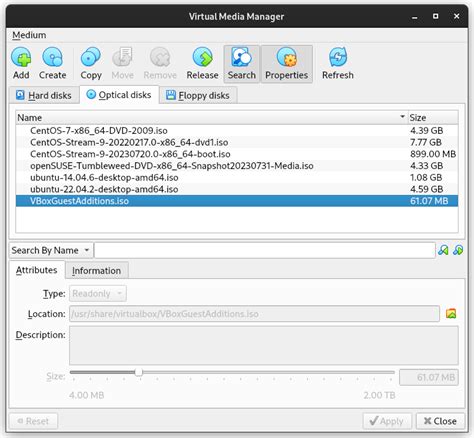
Task: Open the Search By Name dropdown
Action: (51, 250)
